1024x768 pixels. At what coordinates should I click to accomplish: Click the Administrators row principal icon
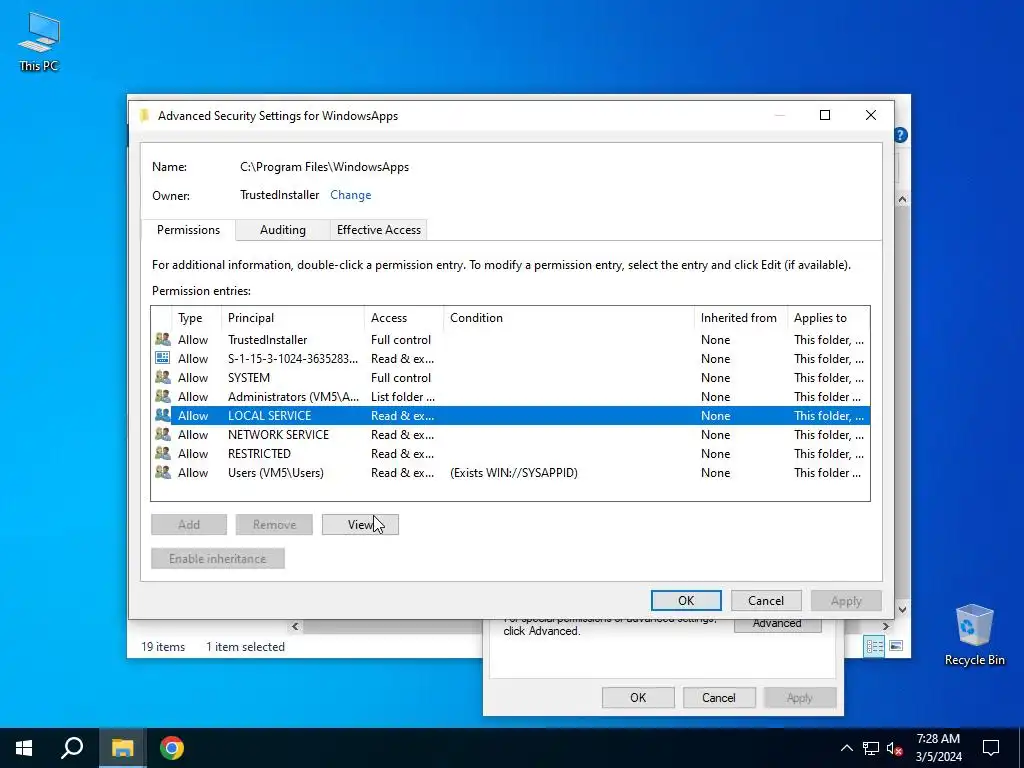coord(163,396)
